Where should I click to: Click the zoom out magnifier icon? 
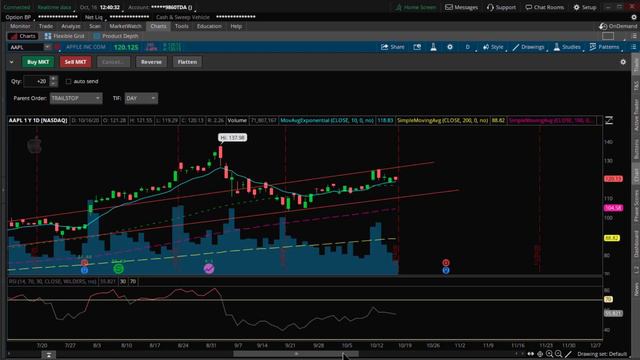coord(558,354)
